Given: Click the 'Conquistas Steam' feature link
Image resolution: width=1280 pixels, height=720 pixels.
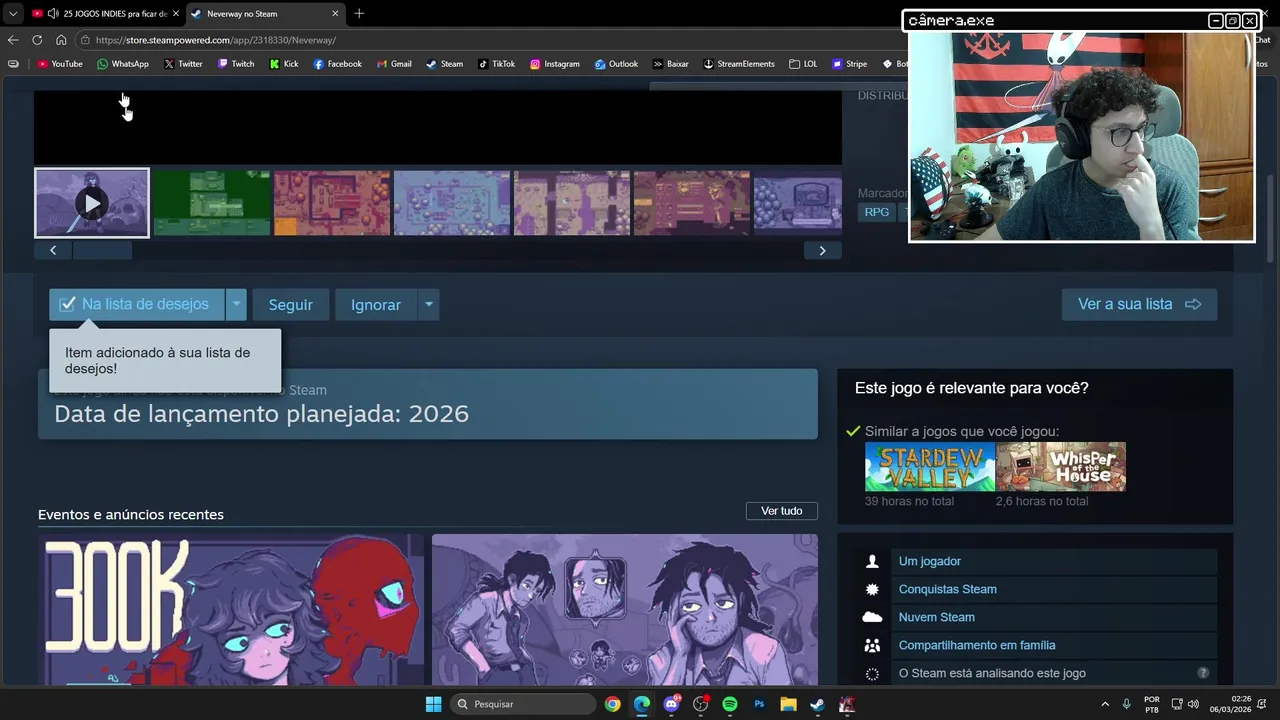Looking at the screenshot, I should click(948, 589).
